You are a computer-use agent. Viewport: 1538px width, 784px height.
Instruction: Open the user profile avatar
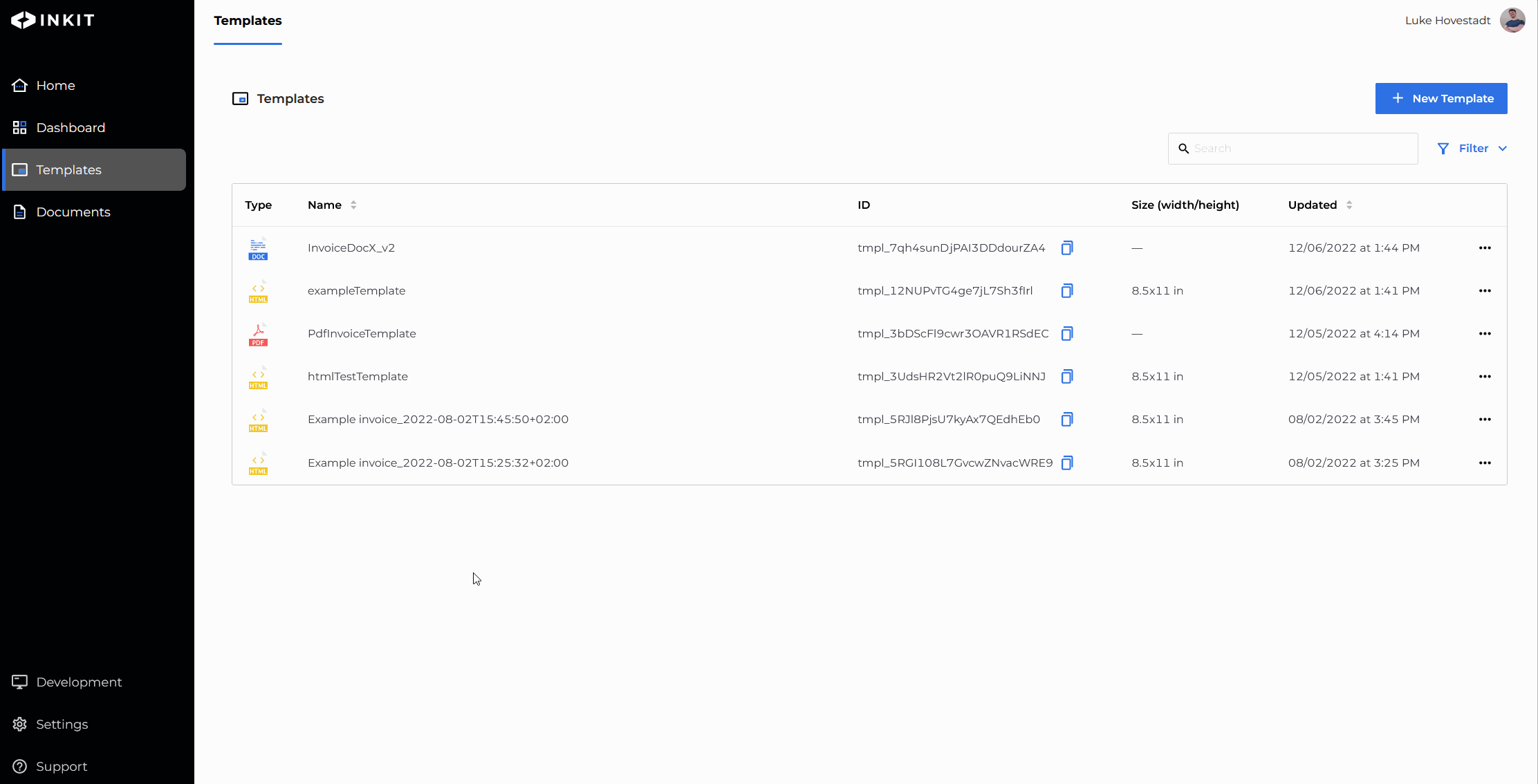pyautogui.click(x=1512, y=20)
